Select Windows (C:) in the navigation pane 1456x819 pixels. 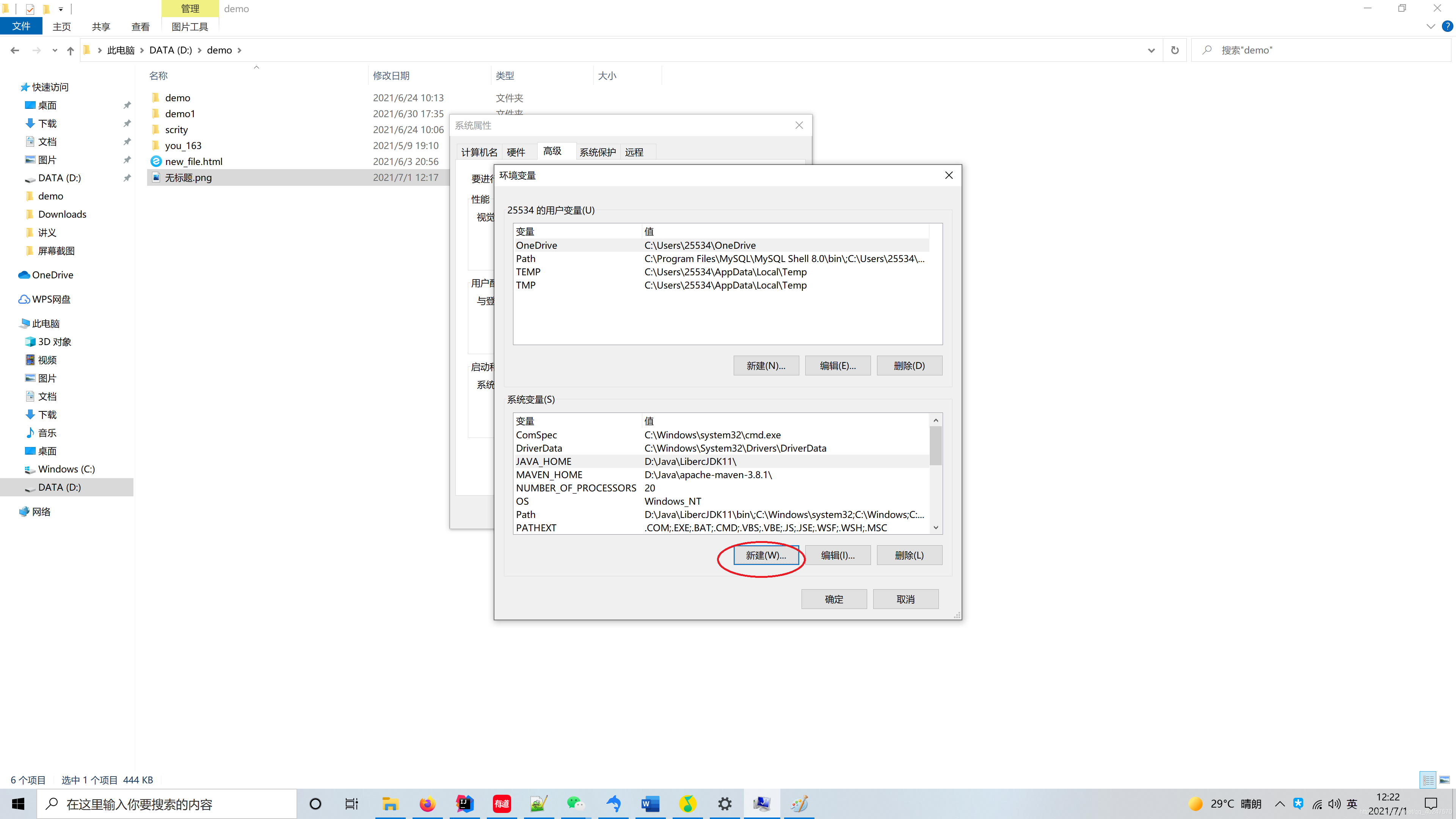point(66,469)
